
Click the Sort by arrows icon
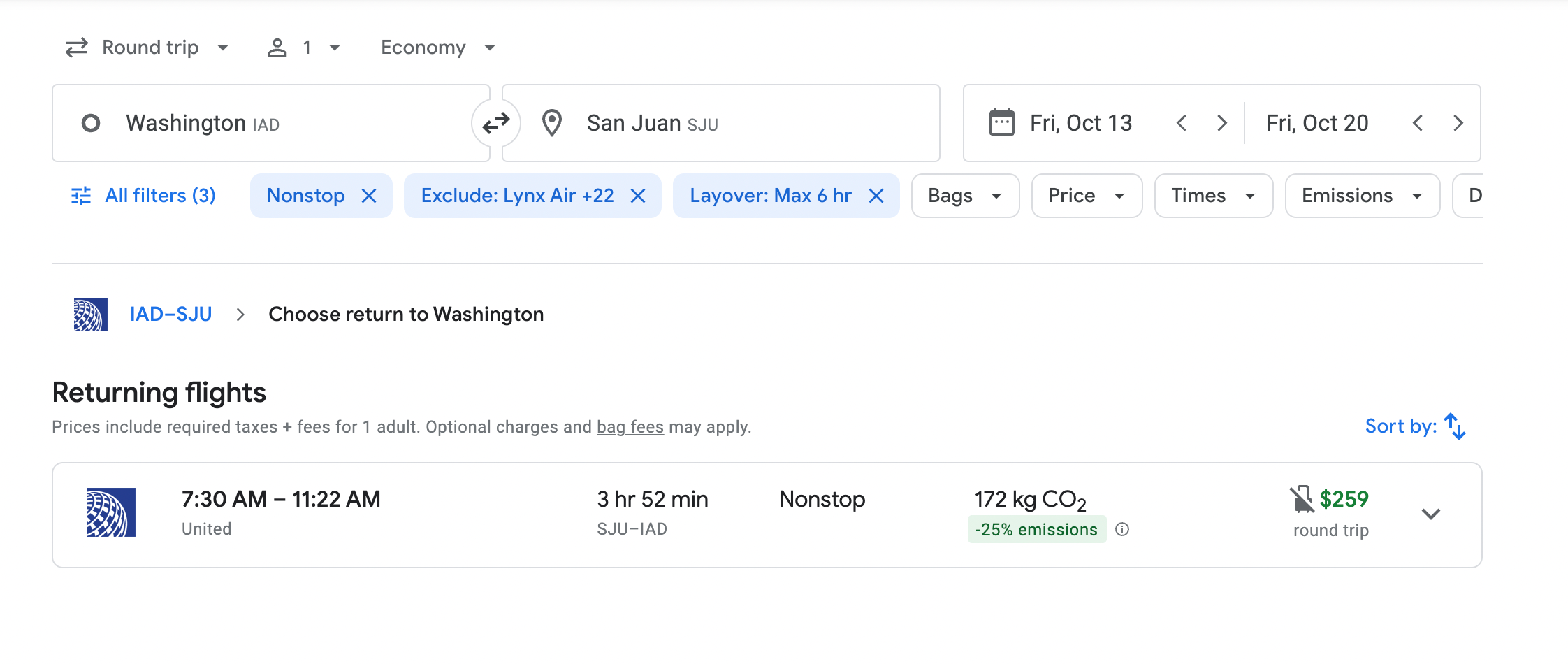1455,426
